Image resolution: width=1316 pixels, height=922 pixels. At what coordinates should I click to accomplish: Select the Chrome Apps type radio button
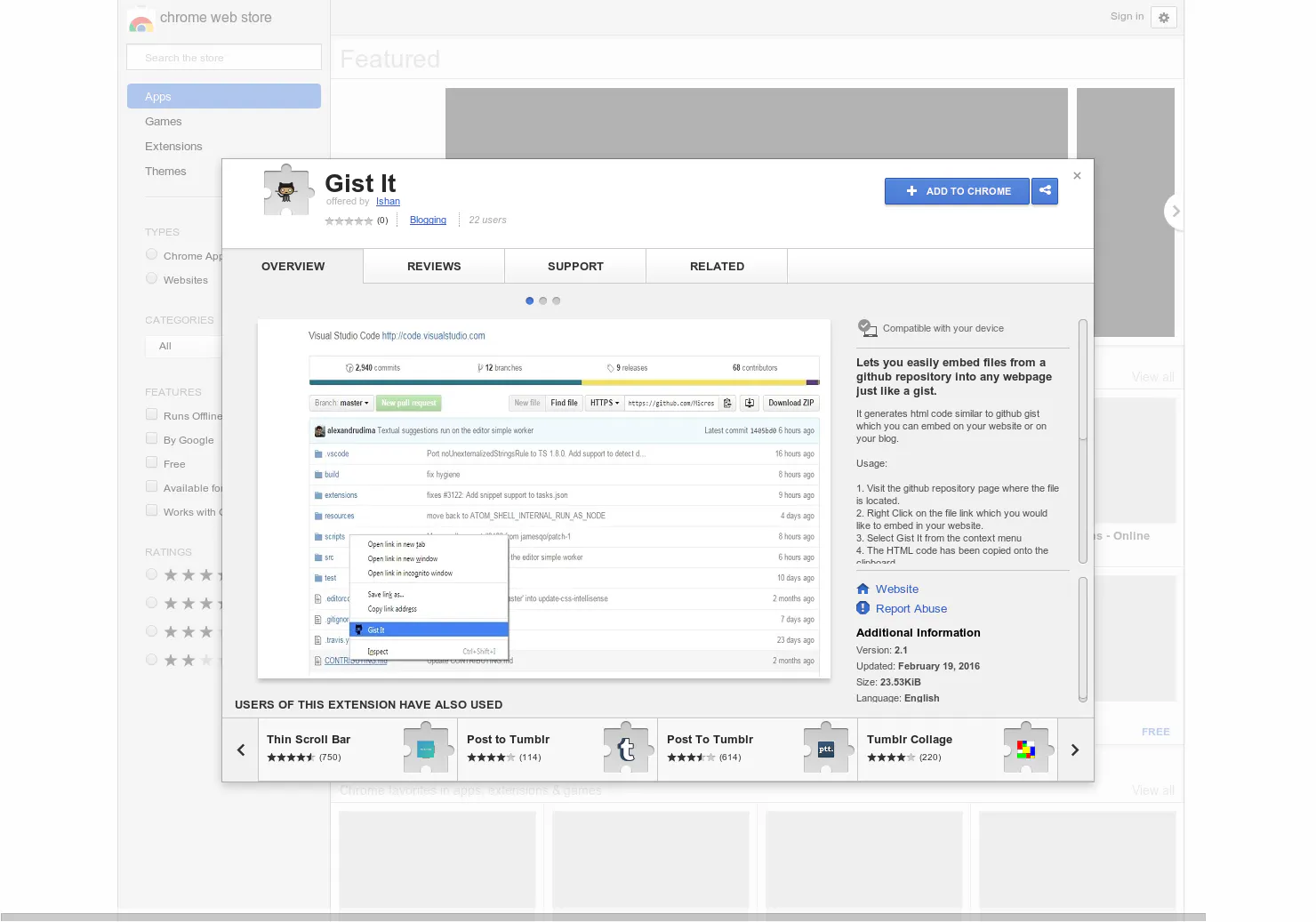point(151,255)
